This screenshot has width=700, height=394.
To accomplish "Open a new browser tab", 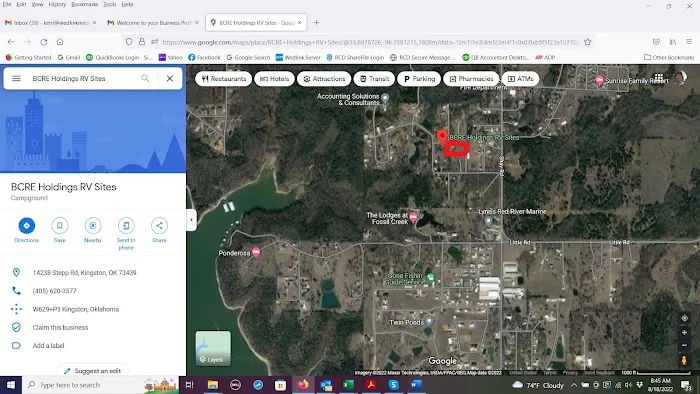I will pyautogui.click(x=316, y=23).
